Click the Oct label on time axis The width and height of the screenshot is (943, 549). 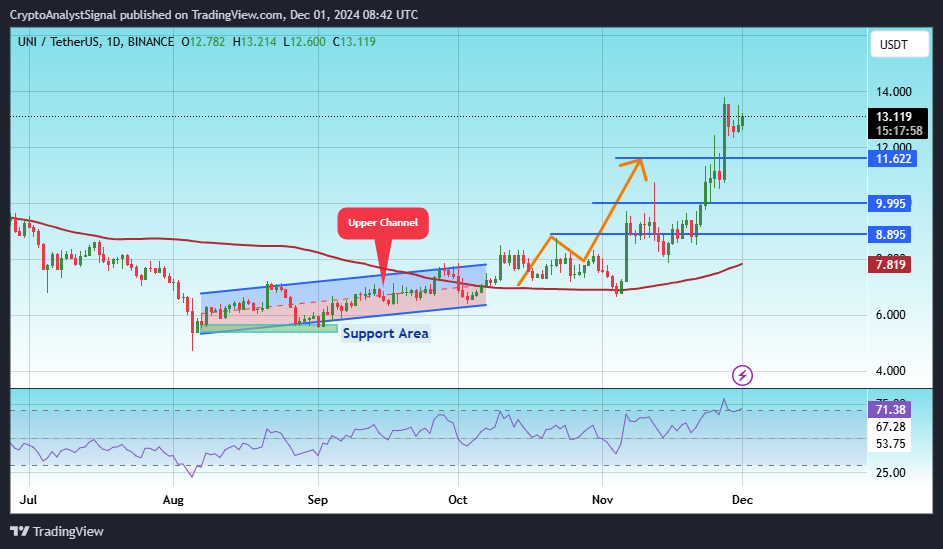458,500
